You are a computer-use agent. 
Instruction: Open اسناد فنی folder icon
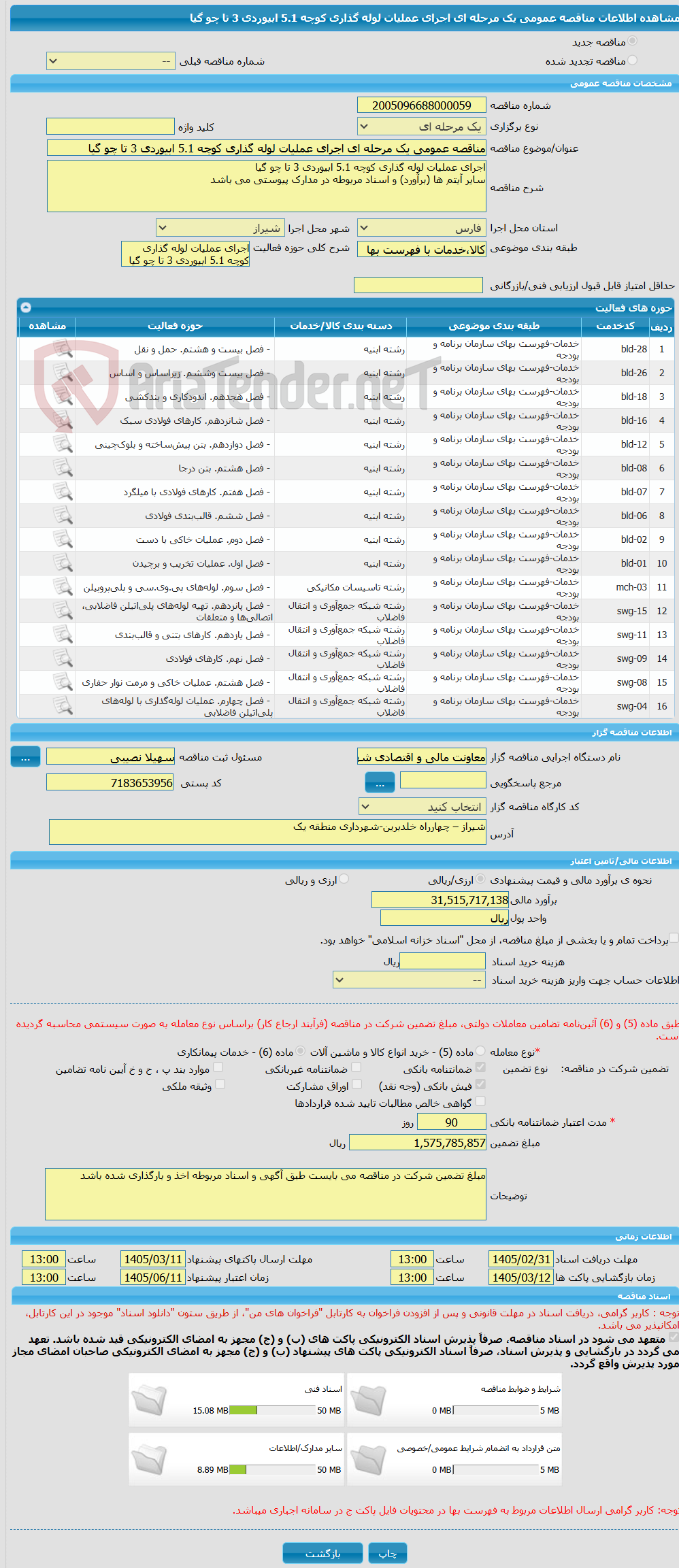click(x=149, y=1399)
